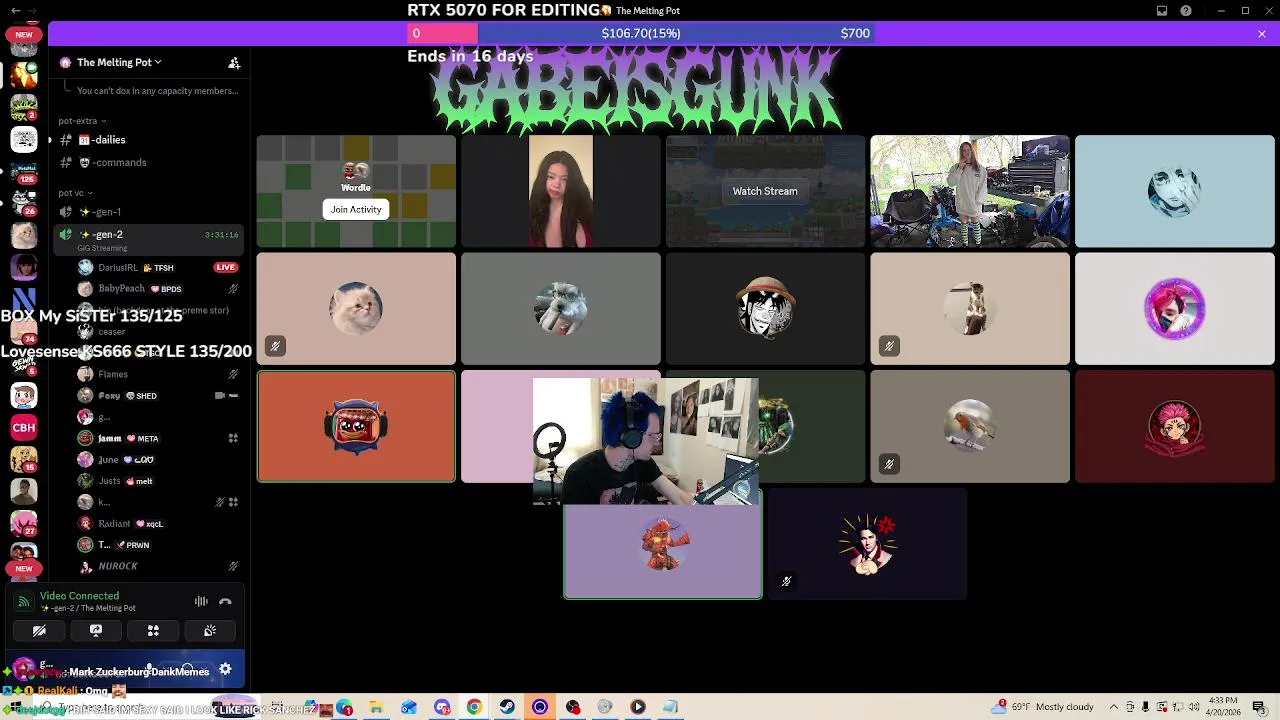Start screen sharing with the share screen button

[x=96, y=631]
